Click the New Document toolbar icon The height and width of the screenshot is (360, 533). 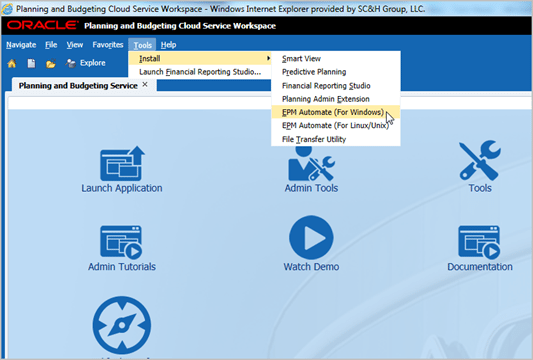[x=31, y=63]
